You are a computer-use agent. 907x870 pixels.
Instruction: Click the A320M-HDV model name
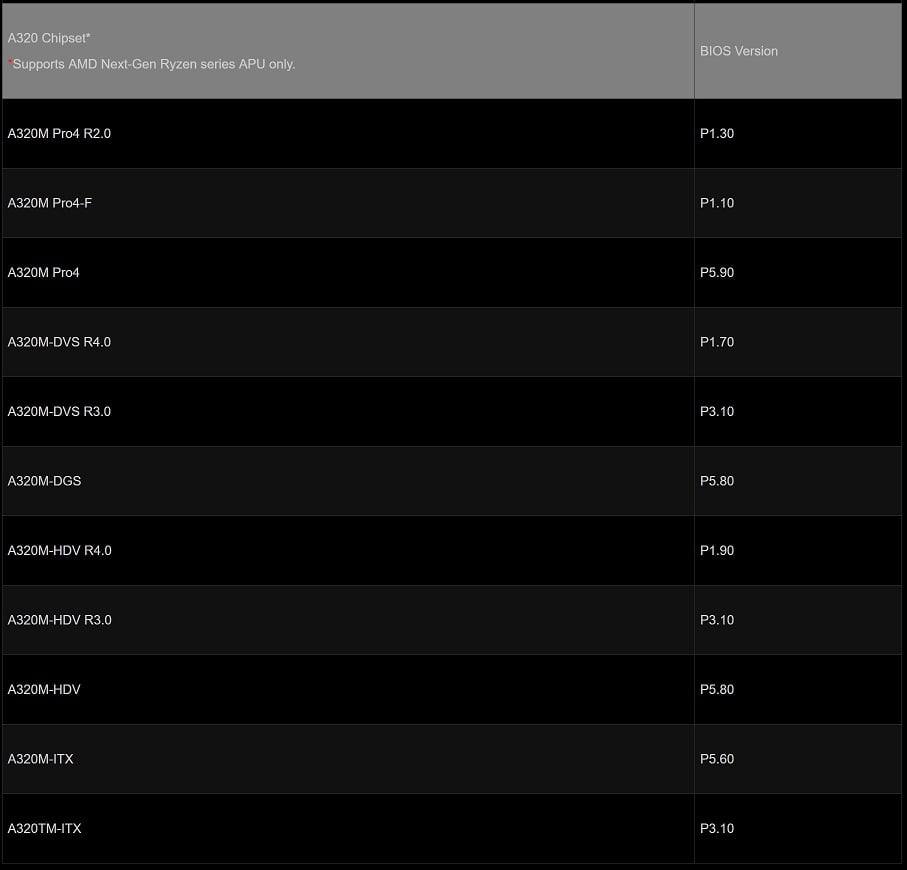[x=44, y=689]
